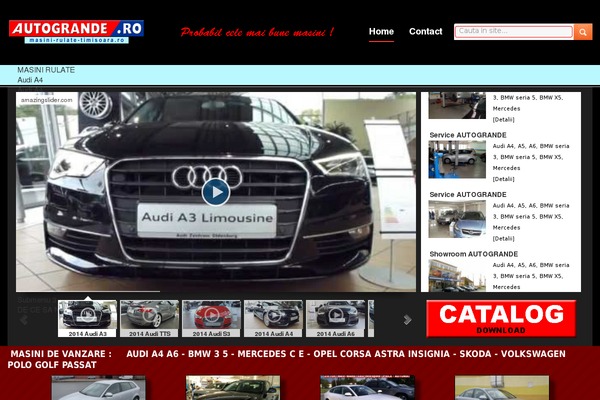
Task: Open the Home menu item
Action: pos(381,31)
